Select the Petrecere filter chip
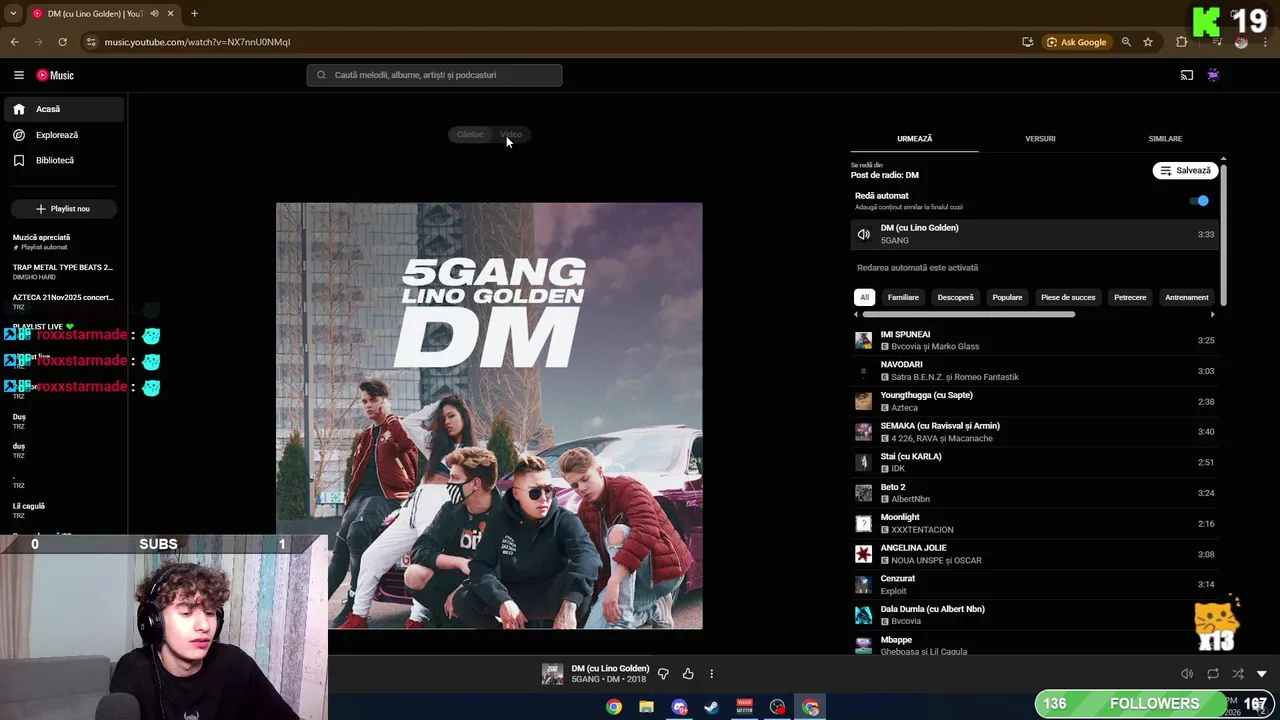 pyautogui.click(x=1130, y=297)
